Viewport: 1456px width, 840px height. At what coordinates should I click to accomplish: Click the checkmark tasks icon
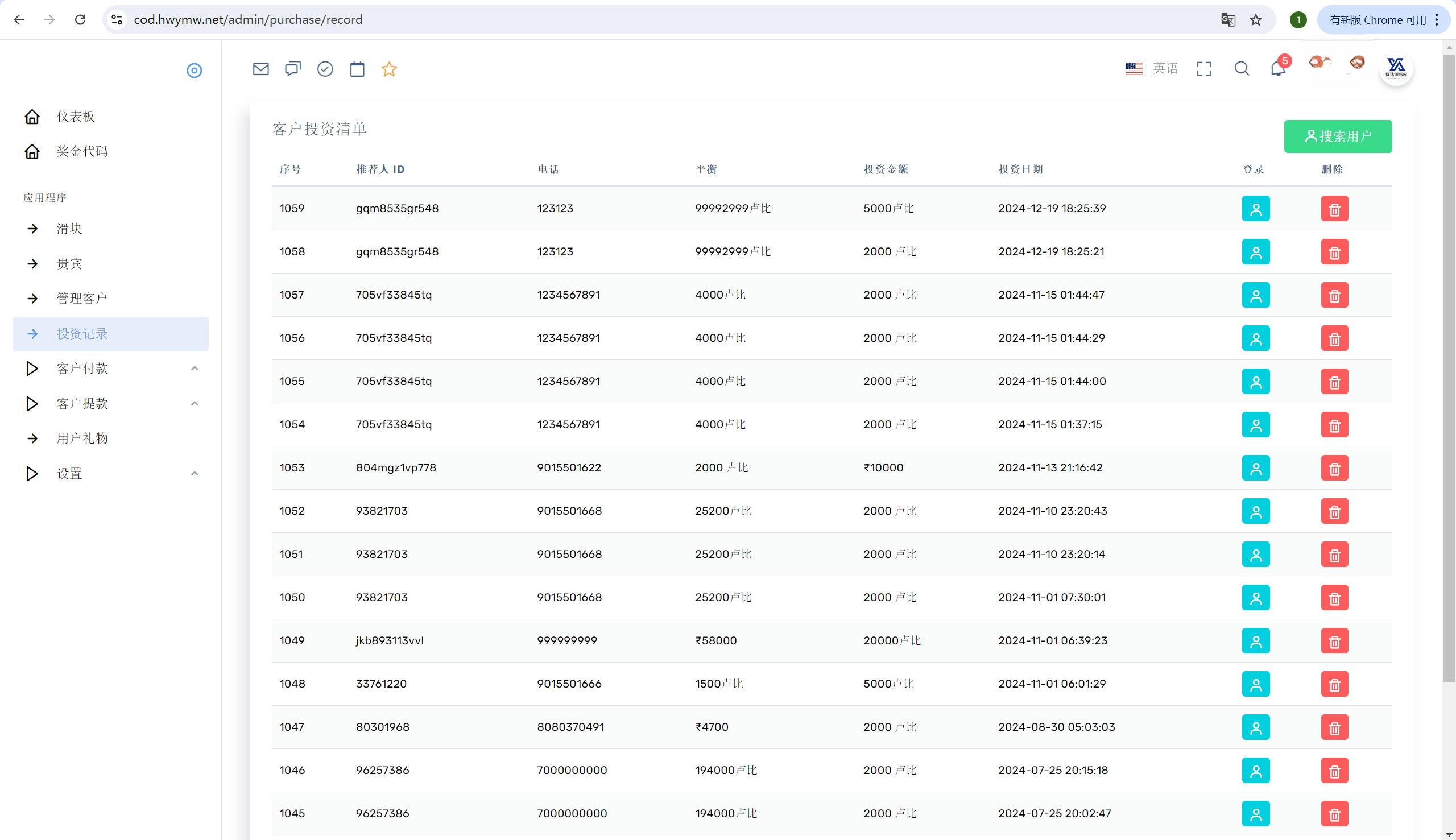point(325,69)
